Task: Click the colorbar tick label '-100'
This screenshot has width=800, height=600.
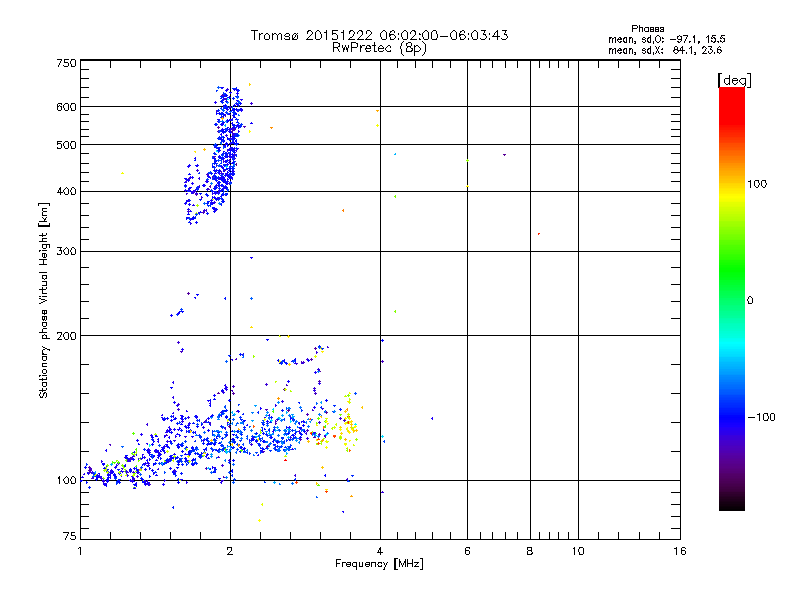Action: pos(761,417)
